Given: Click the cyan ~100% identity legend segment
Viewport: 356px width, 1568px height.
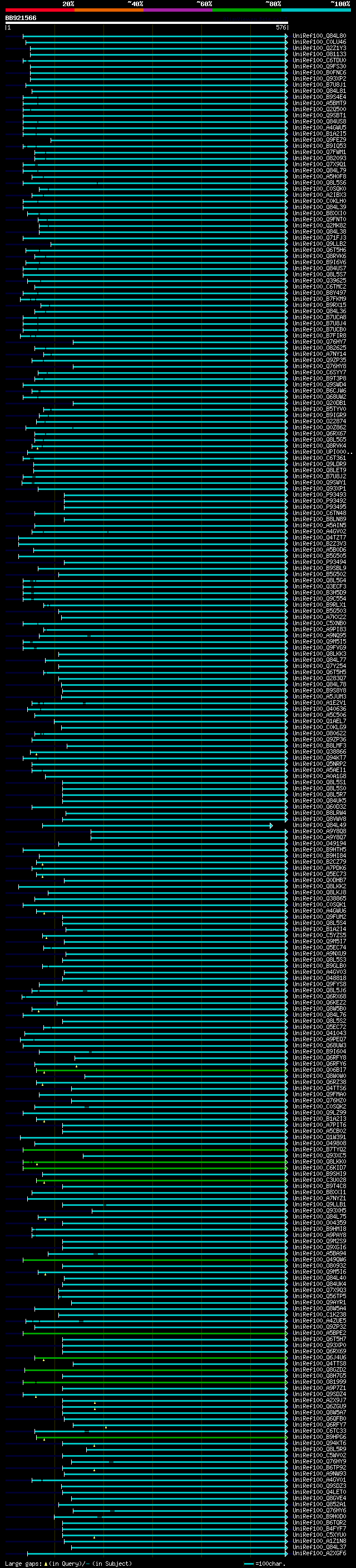Looking at the screenshot, I should point(316,10).
